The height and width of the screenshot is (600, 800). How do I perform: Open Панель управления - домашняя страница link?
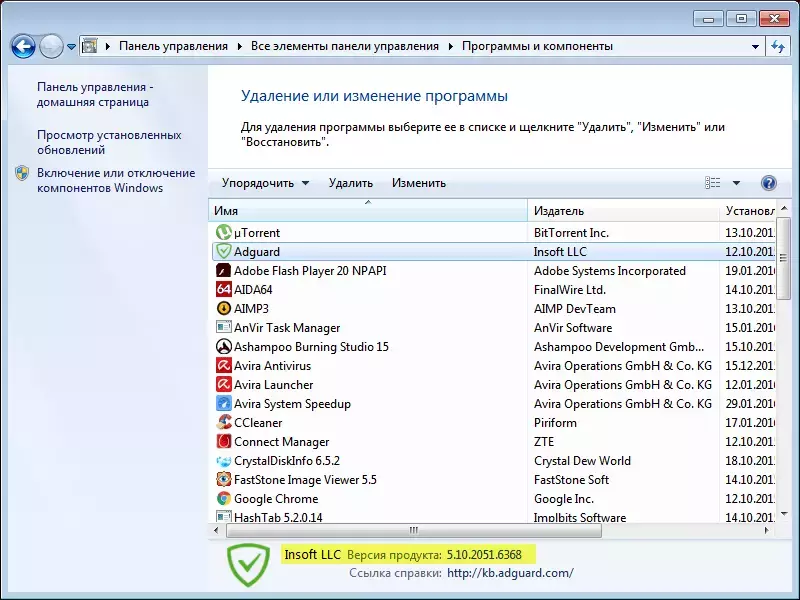tap(95, 94)
